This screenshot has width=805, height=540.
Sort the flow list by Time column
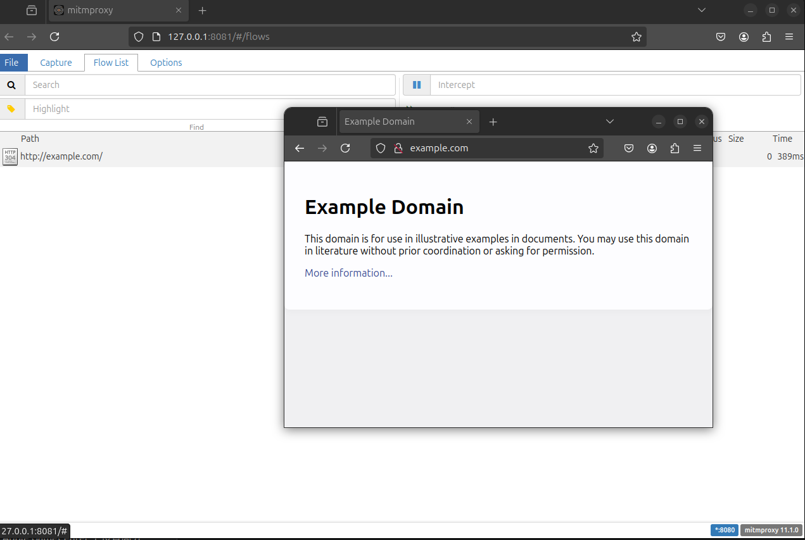coord(781,139)
